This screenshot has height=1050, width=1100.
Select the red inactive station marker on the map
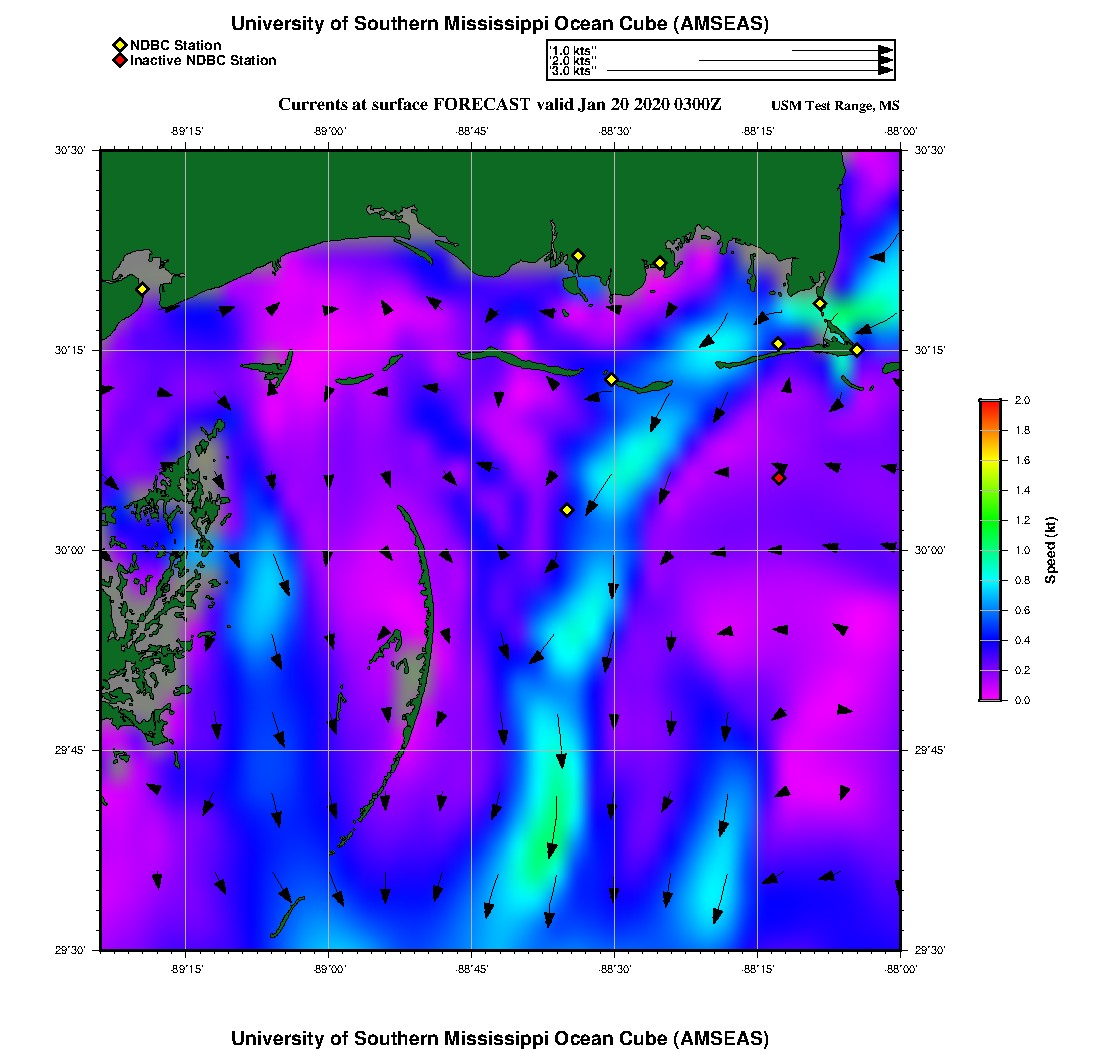[779, 478]
